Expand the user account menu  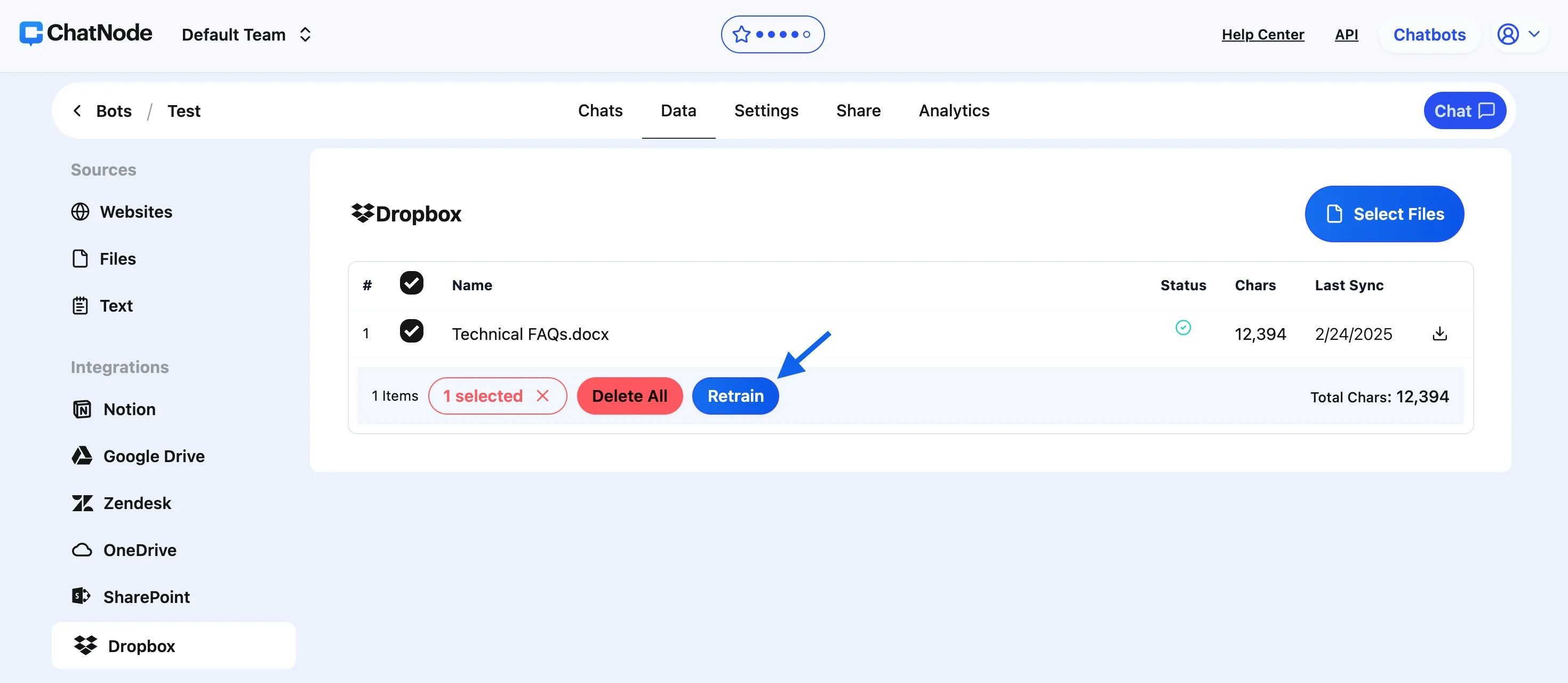point(1519,34)
